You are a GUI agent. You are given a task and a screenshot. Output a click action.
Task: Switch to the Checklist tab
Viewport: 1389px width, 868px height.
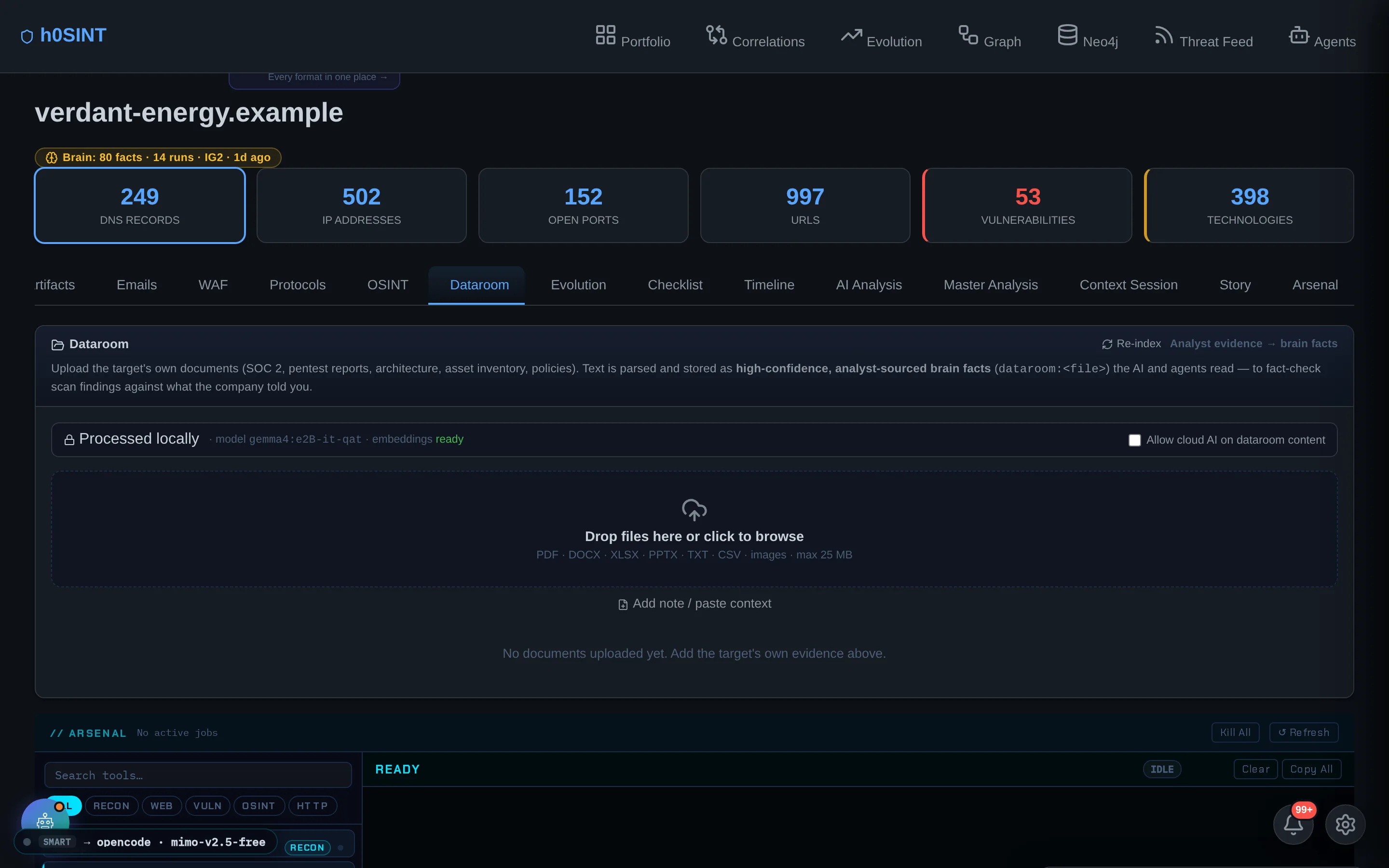(x=675, y=285)
